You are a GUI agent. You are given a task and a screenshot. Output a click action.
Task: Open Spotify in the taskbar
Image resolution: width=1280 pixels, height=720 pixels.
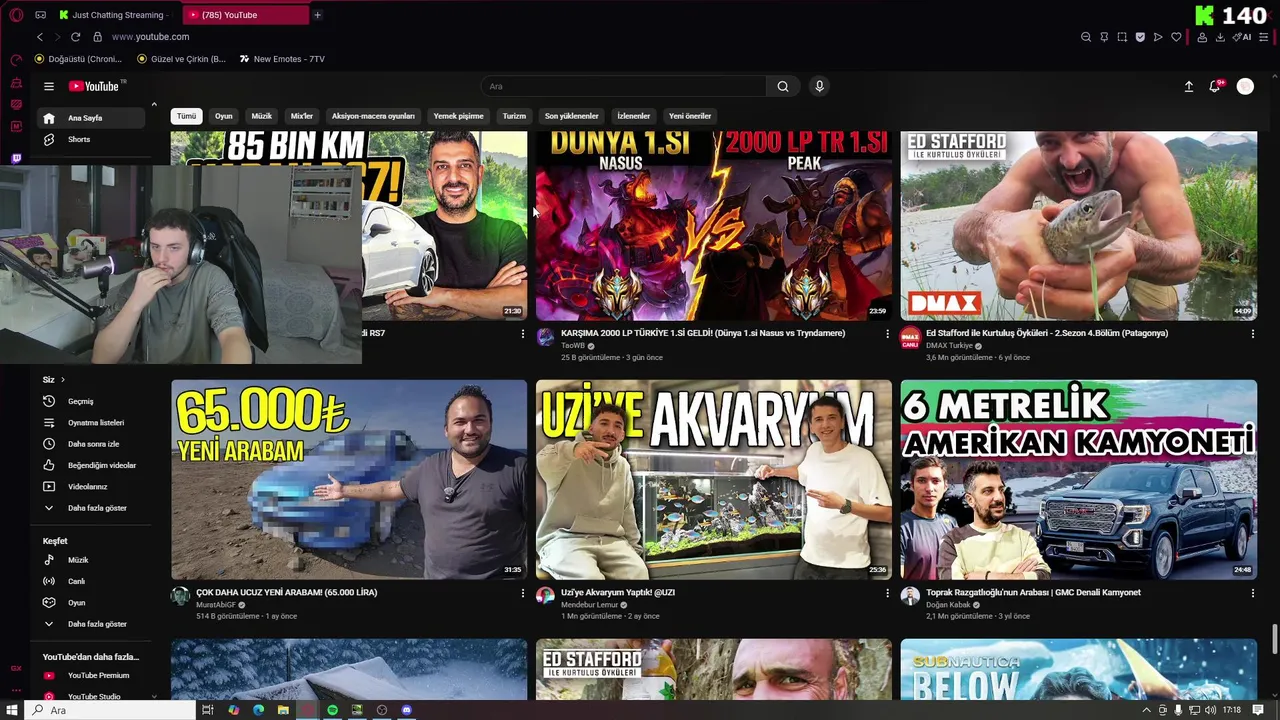332,710
